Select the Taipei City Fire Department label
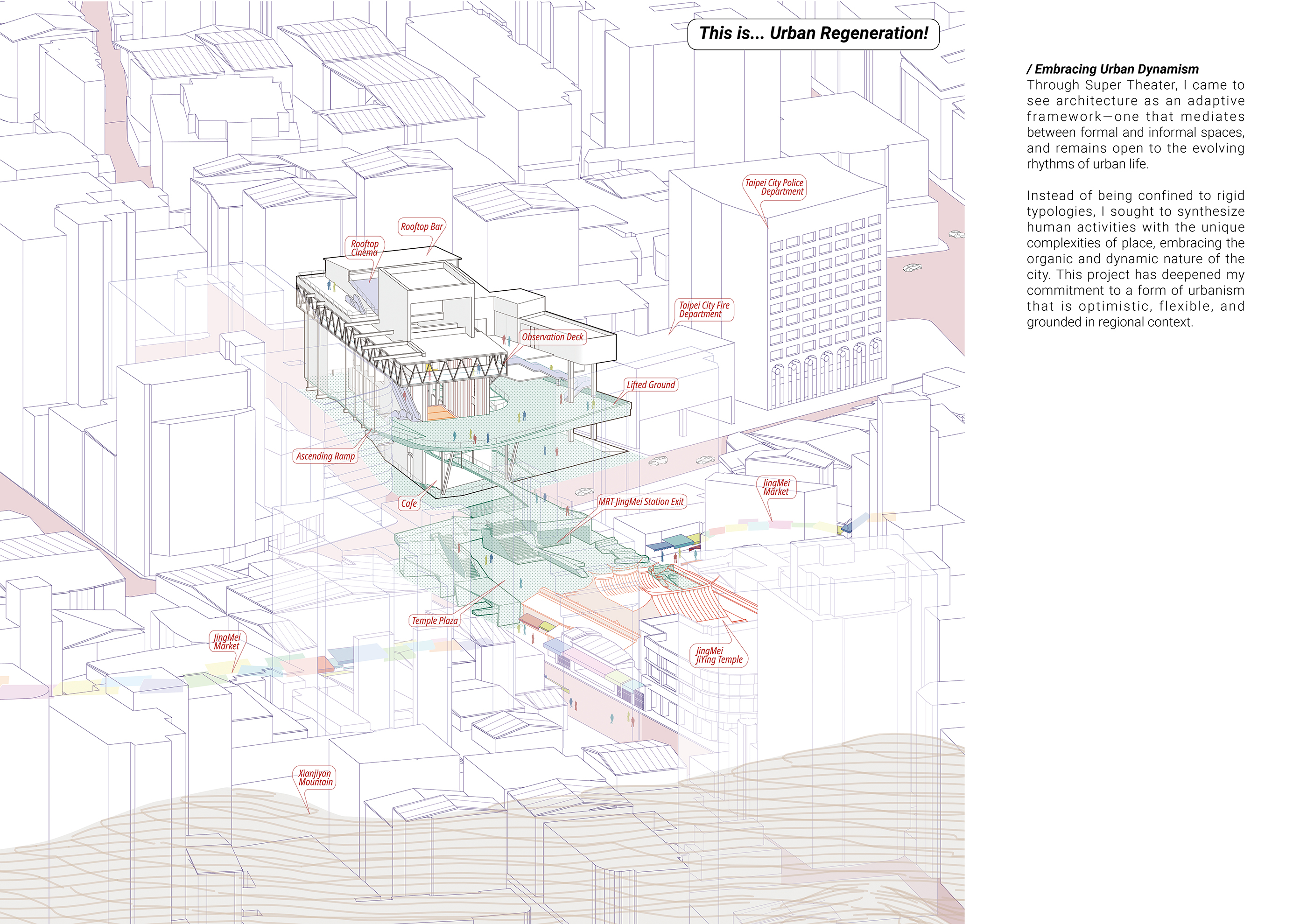Screen dimensions: 1307x924 point(703,309)
